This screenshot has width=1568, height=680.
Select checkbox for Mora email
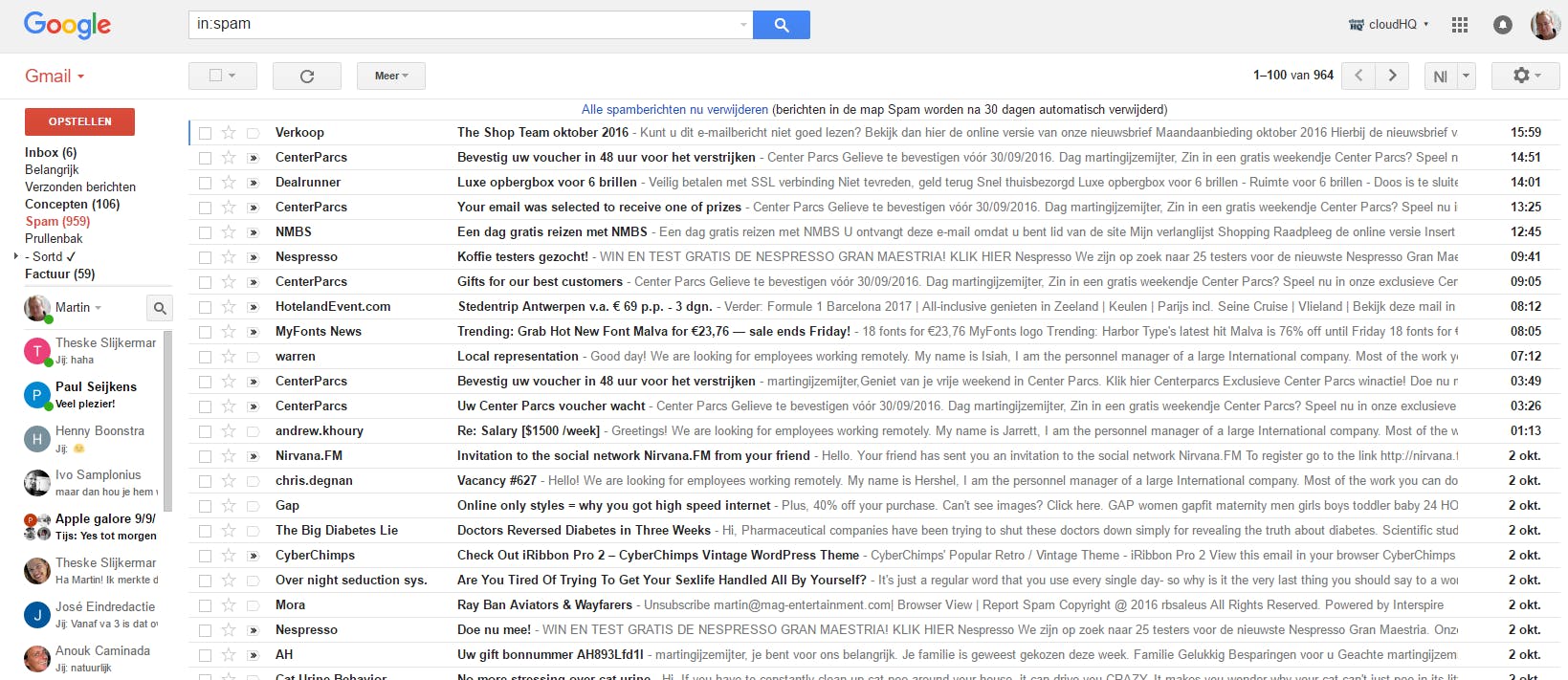coord(205,605)
